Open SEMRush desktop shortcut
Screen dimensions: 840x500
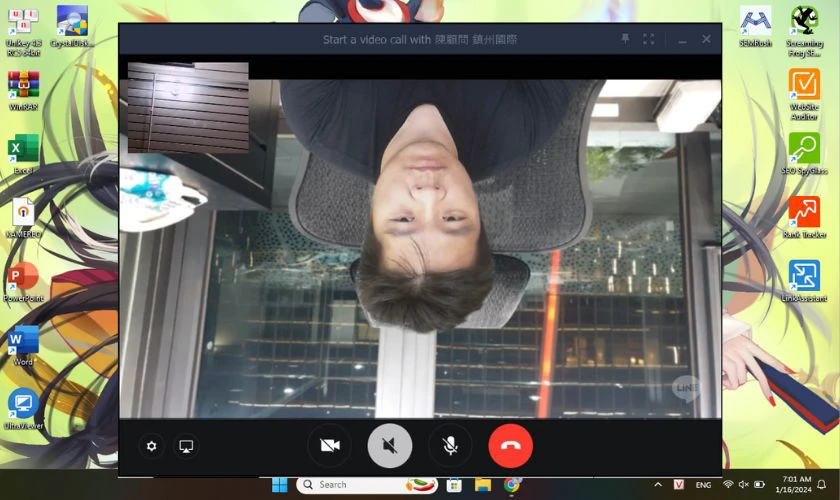[x=755, y=27]
